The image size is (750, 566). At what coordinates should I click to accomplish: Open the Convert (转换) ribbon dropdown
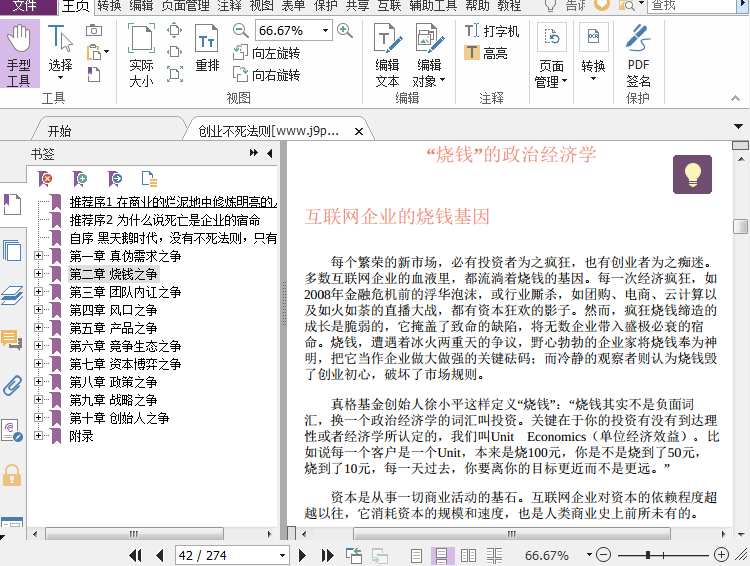click(593, 52)
